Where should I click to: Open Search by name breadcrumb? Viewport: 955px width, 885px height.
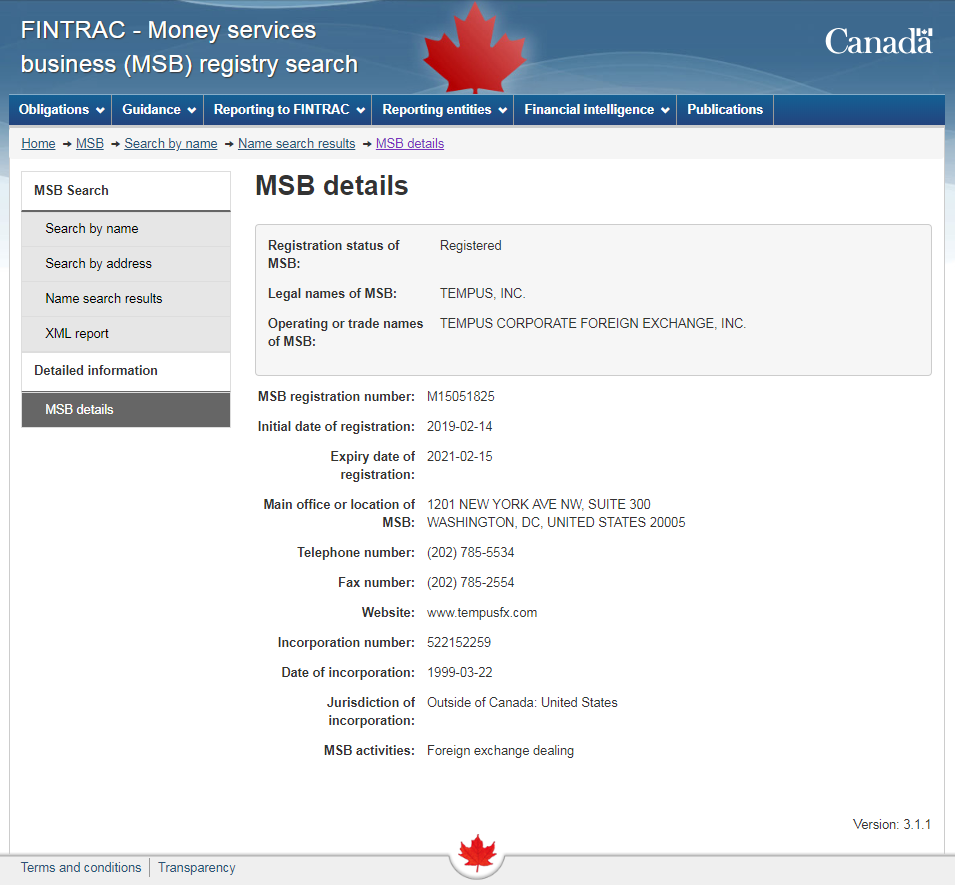coord(171,144)
